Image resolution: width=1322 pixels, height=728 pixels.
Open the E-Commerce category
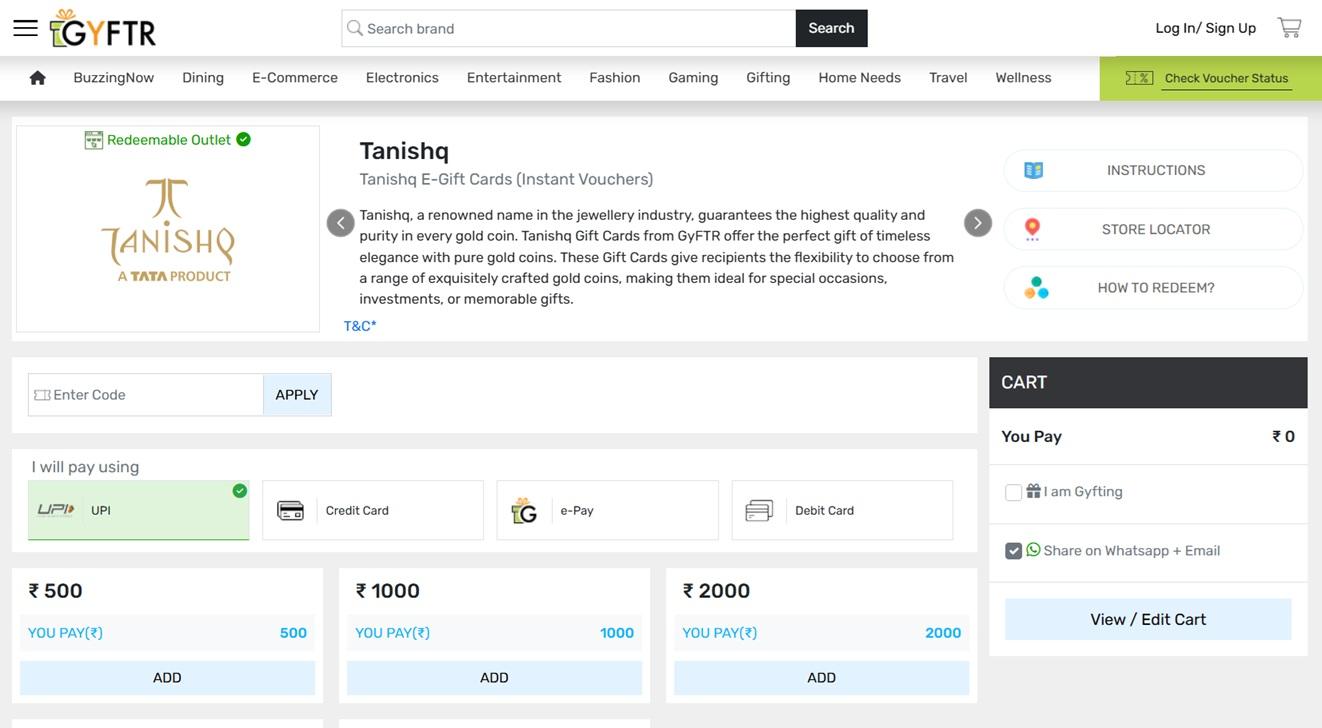tap(295, 78)
